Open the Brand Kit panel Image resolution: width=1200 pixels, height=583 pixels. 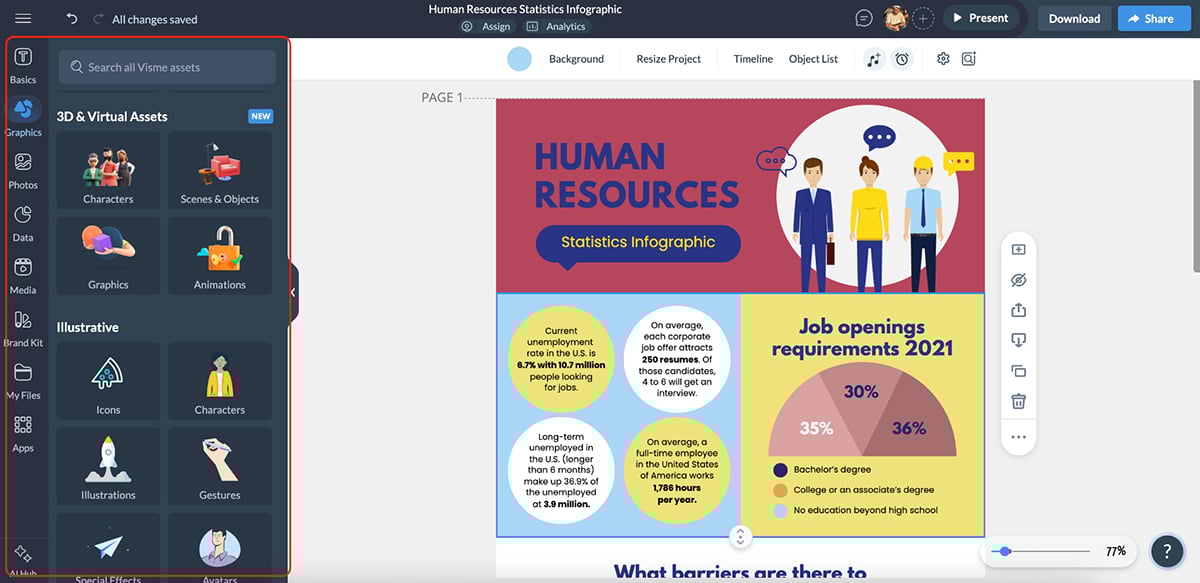(x=23, y=328)
